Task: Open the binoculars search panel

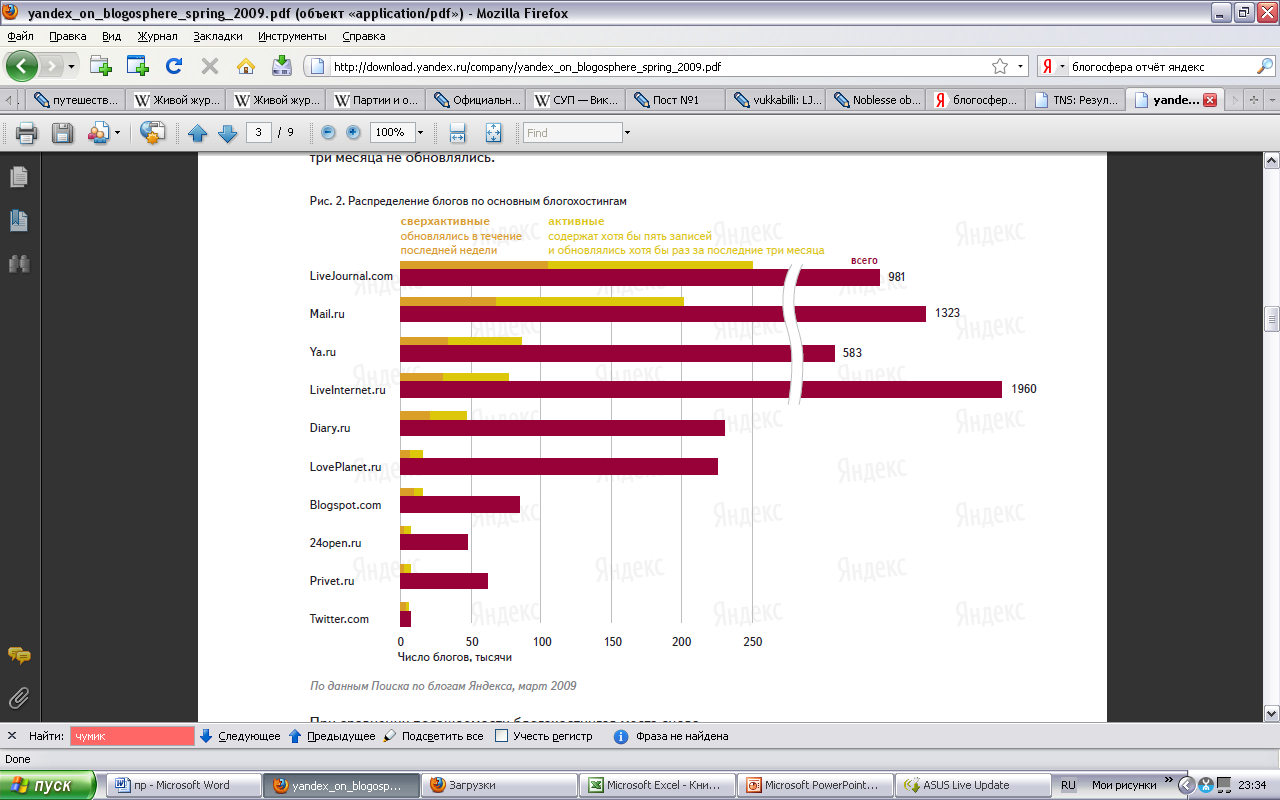Action: (x=19, y=263)
